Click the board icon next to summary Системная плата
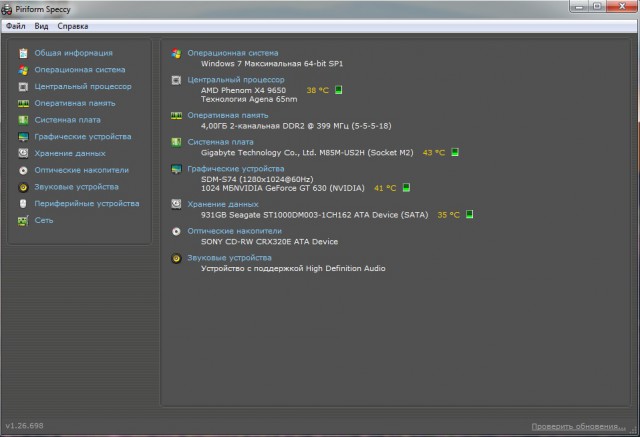Screen dimensions: 640x437 (x=176, y=142)
